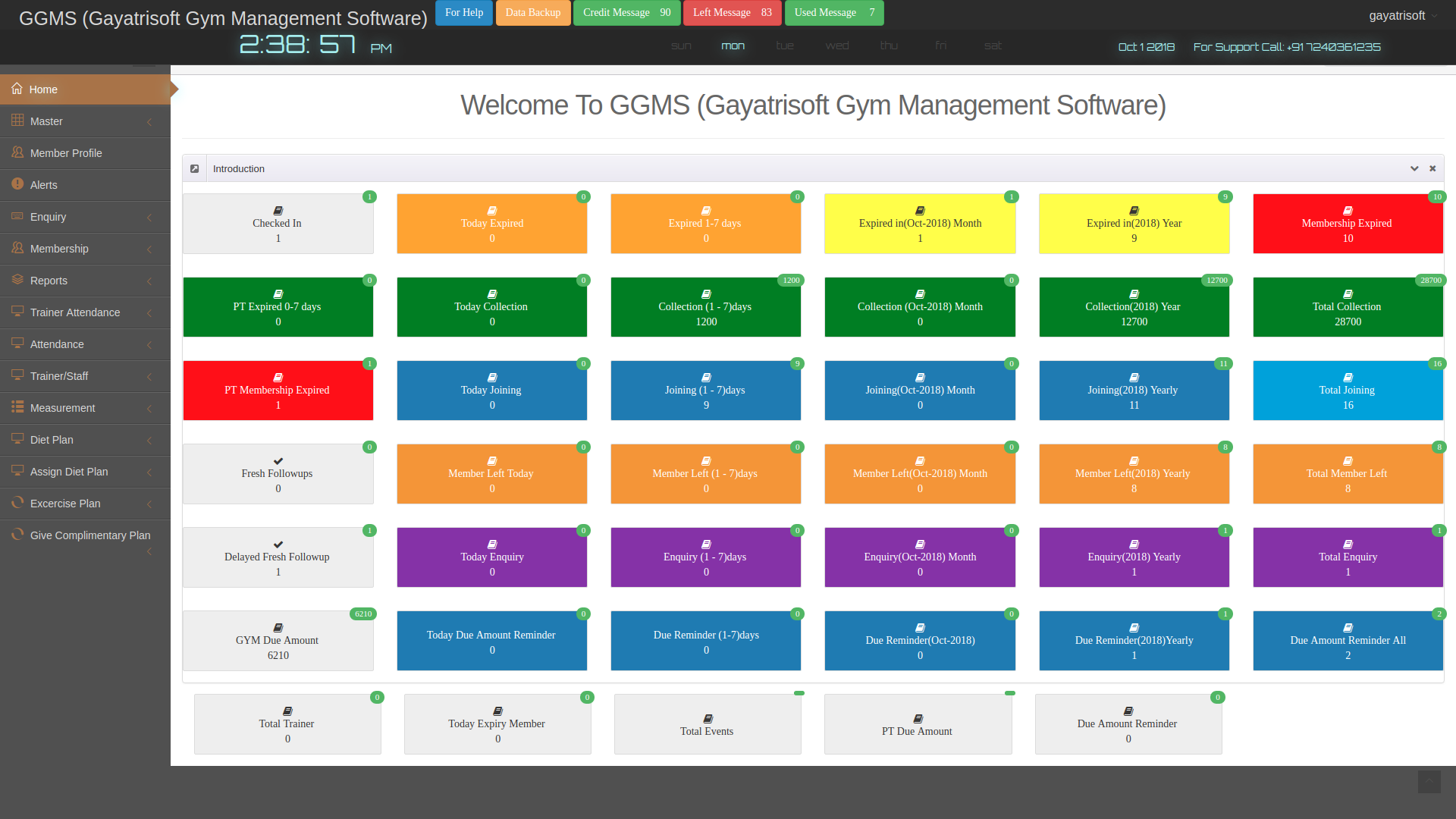Expand the Trainer/Staff submenu arrow
Screen dimensions: 1456x819
(x=149, y=377)
